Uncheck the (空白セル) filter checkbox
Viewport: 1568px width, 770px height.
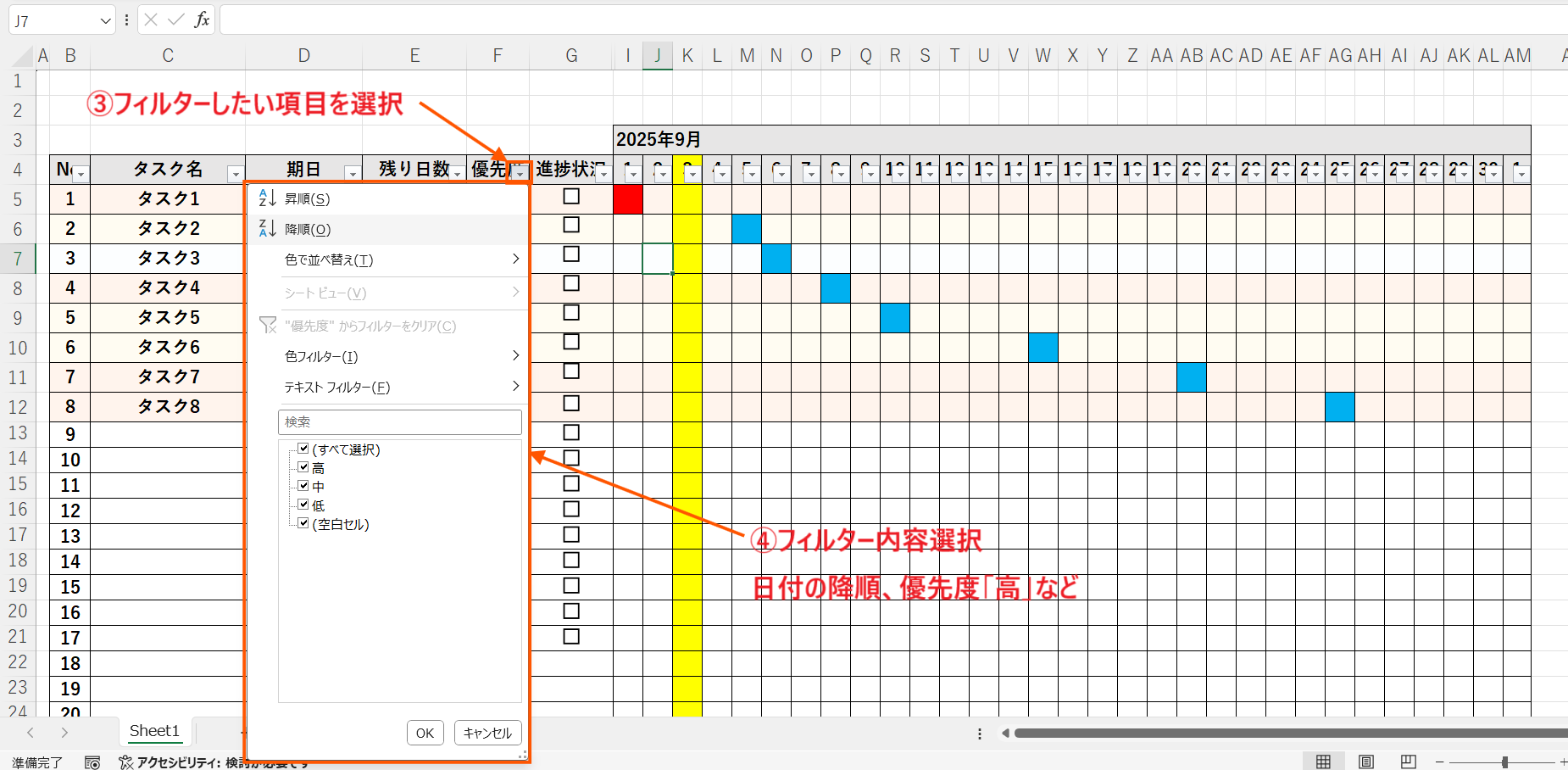(x=303, y=523)
